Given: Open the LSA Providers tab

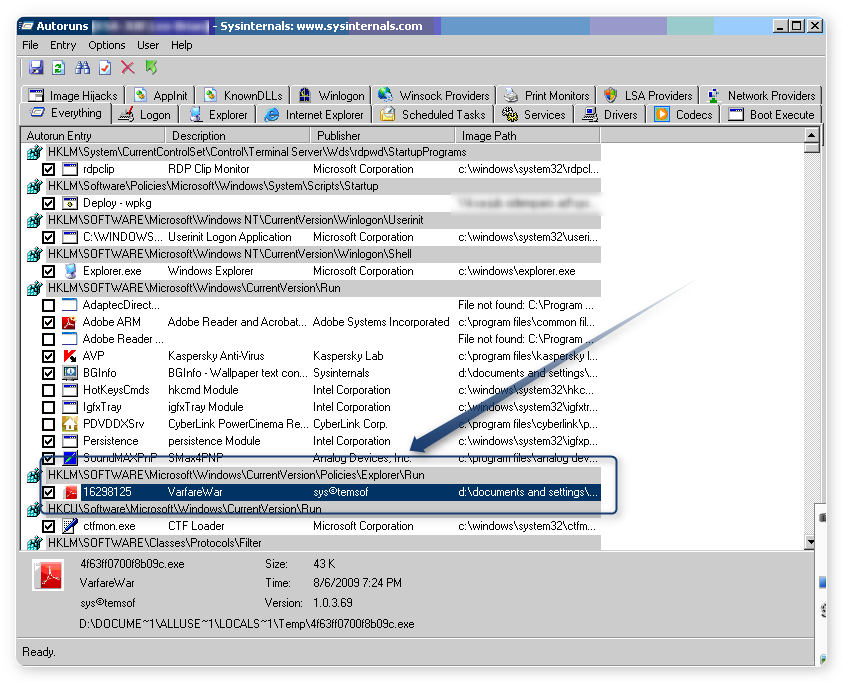Looking at the screenshot, I should [x=648, y=96].
